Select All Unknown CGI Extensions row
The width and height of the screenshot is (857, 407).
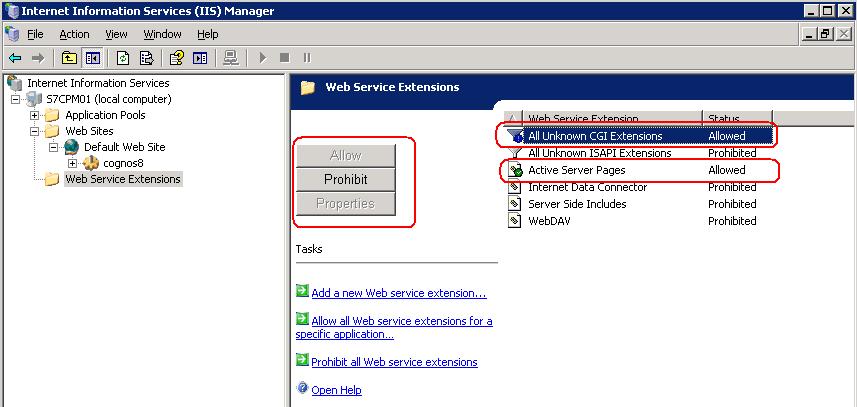coord(638,136)
